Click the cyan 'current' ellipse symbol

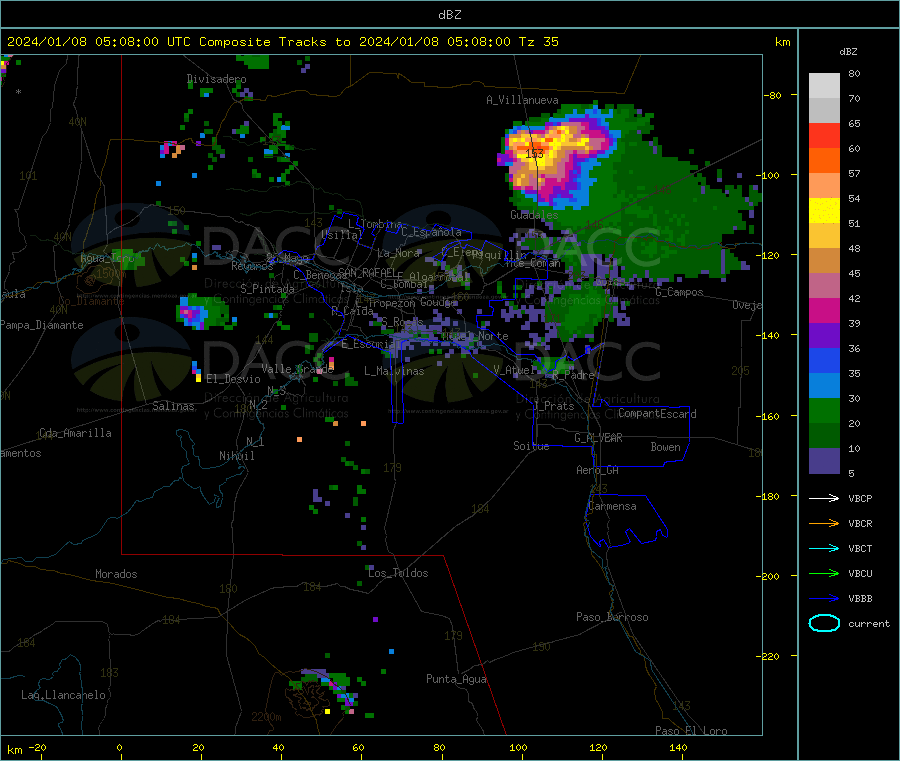[x=824, y=623]
